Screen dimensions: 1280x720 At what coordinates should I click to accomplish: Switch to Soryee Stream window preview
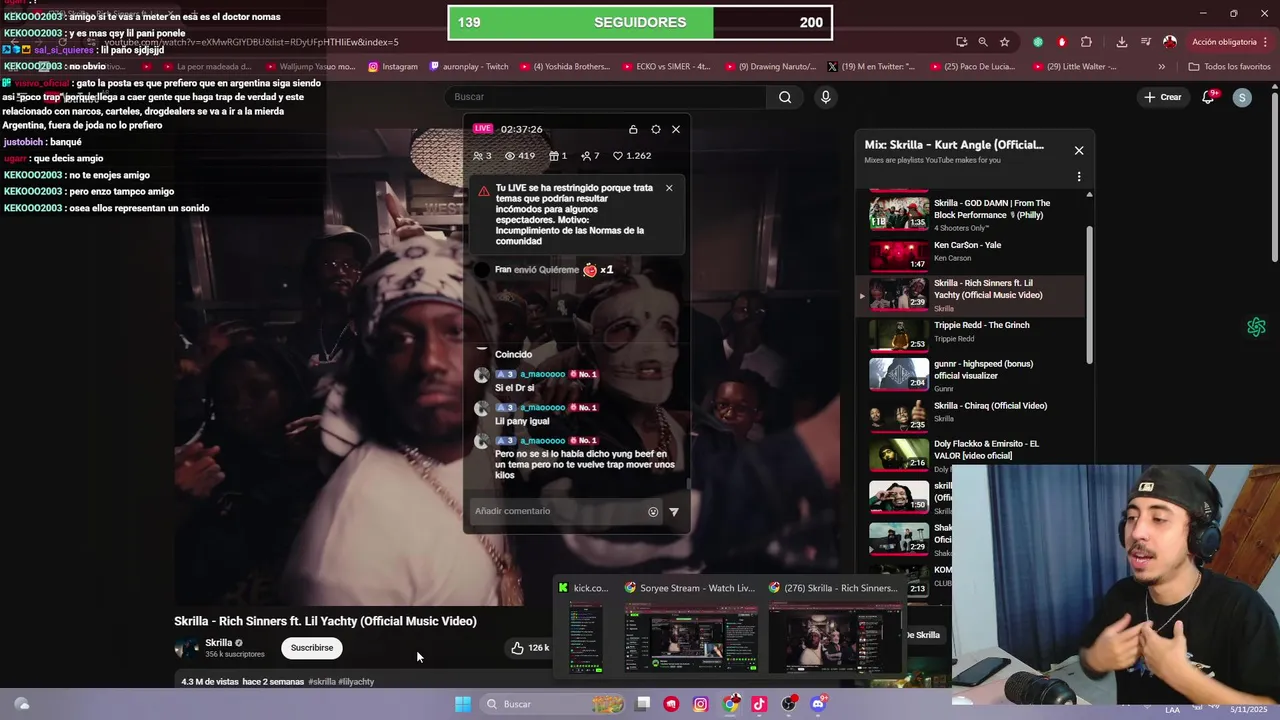(x=691, y=628)
